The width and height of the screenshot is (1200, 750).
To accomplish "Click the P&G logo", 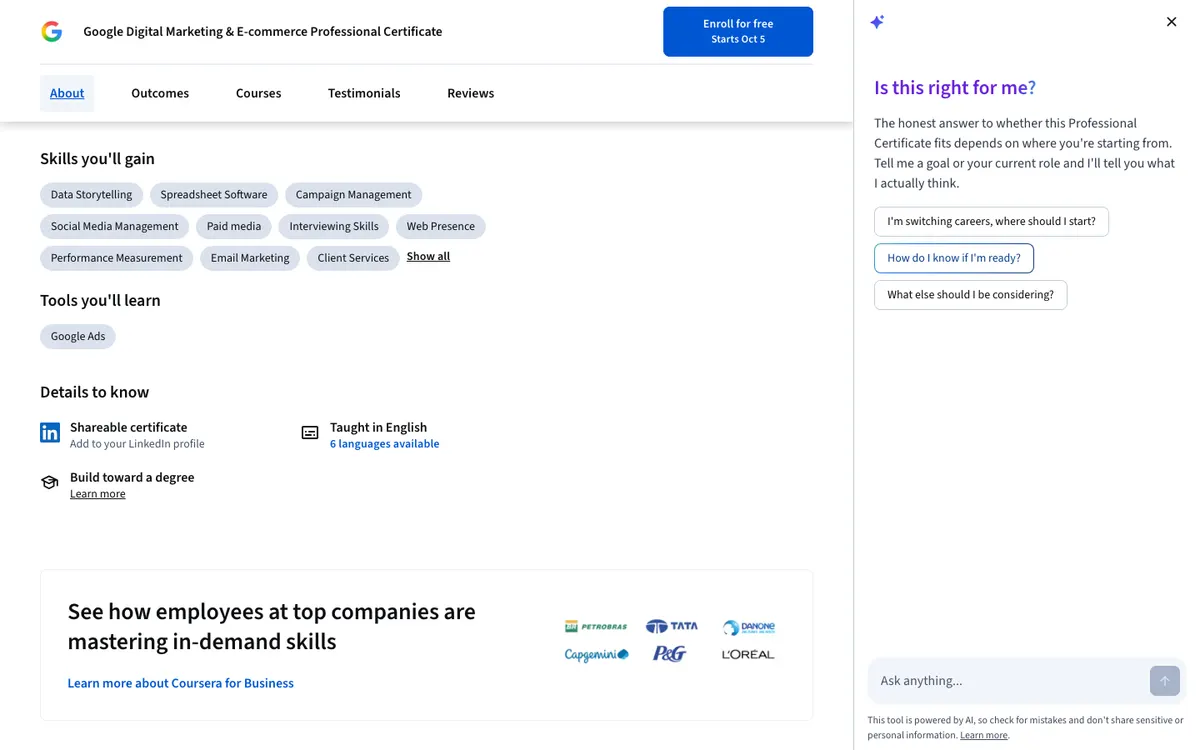I will (x=669, y=654).
